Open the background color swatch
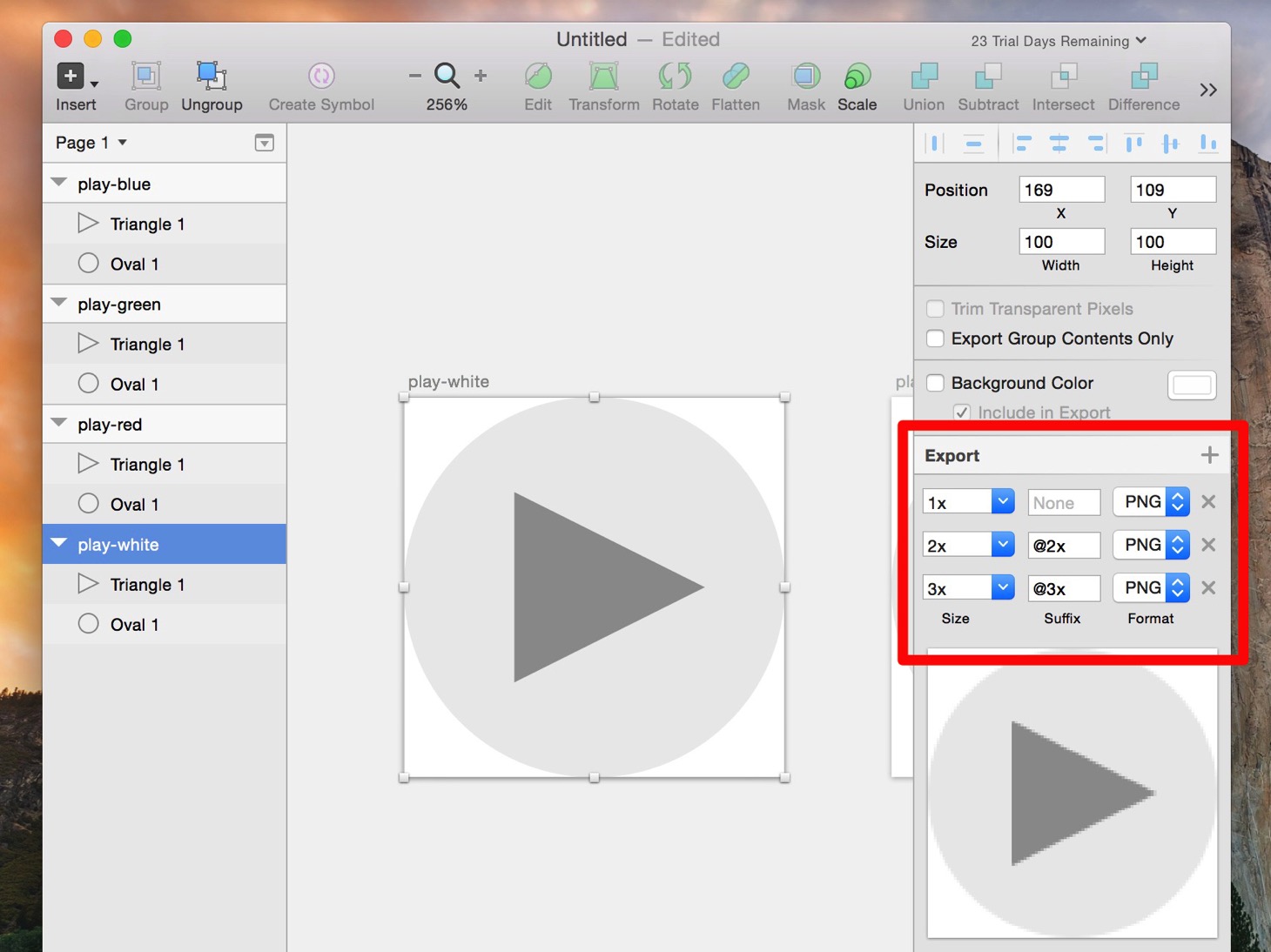The width and height of the screenshot is (1271, 952). click(x=1192, y=385)
